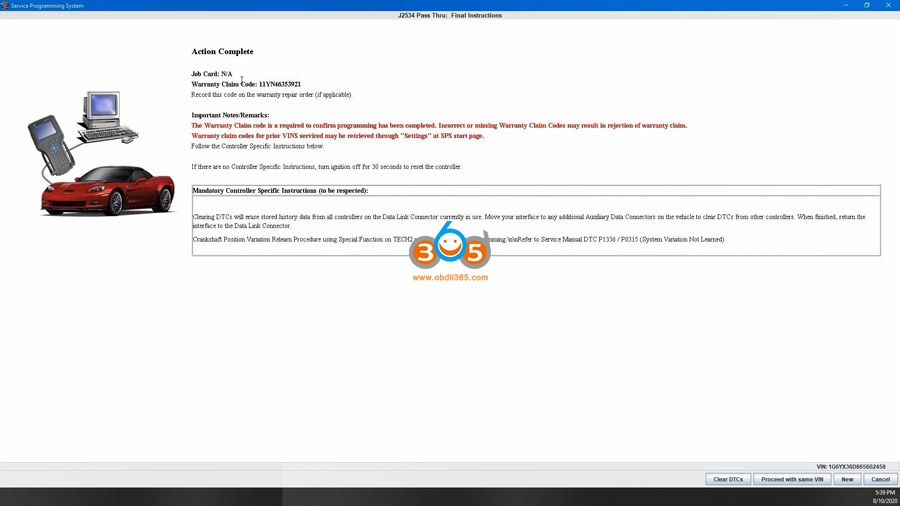Click the Clear DTCs button
This screenshot has height=506, width=900.
tap(728, 479)
